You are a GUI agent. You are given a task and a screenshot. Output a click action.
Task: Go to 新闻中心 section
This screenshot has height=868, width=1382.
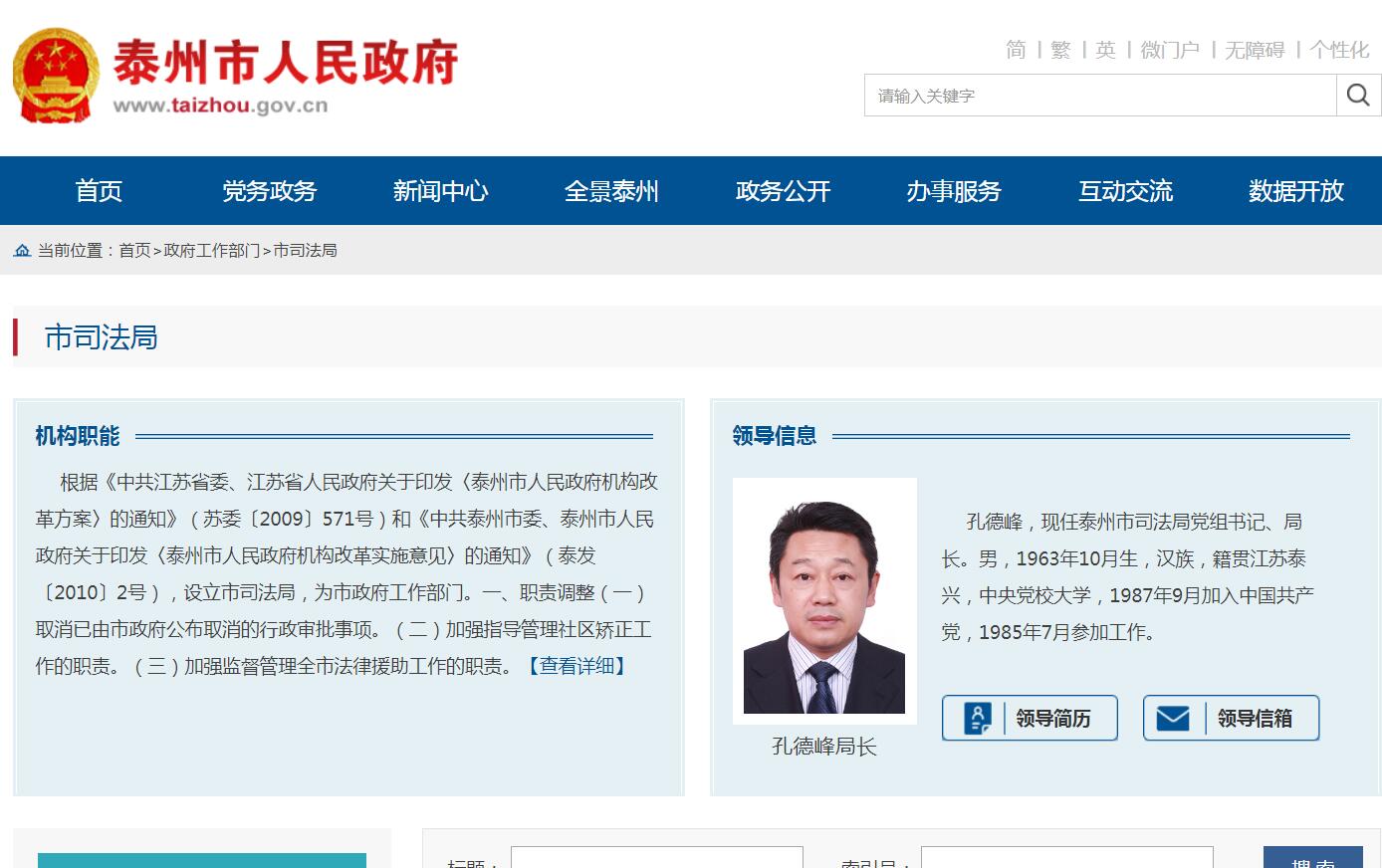tap(440, 191)
